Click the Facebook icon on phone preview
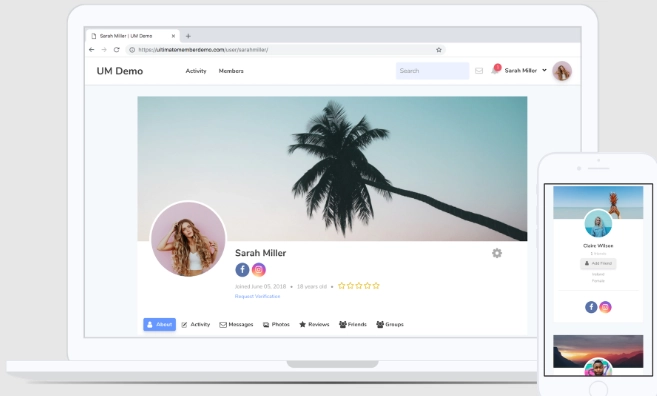Image resolution: width=657 pixels, height=396 pixels. 591,307
